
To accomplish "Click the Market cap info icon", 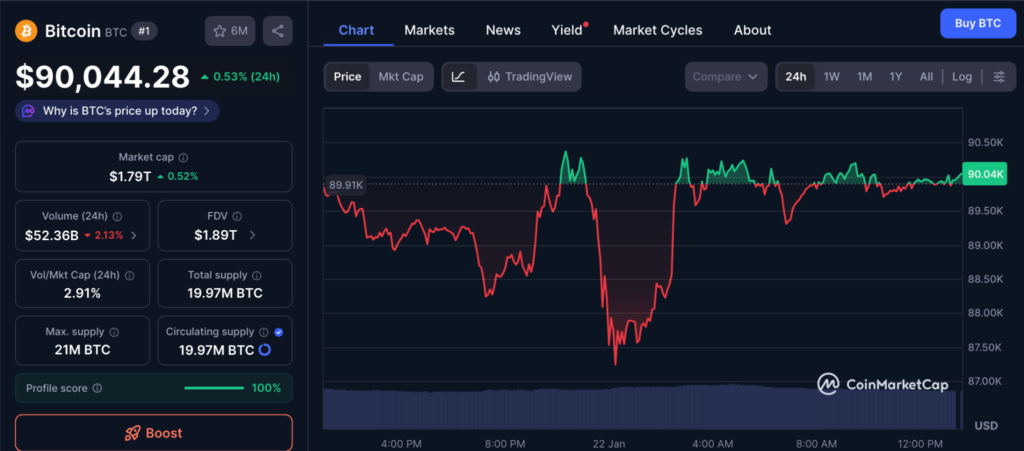I will pos(183,158).
